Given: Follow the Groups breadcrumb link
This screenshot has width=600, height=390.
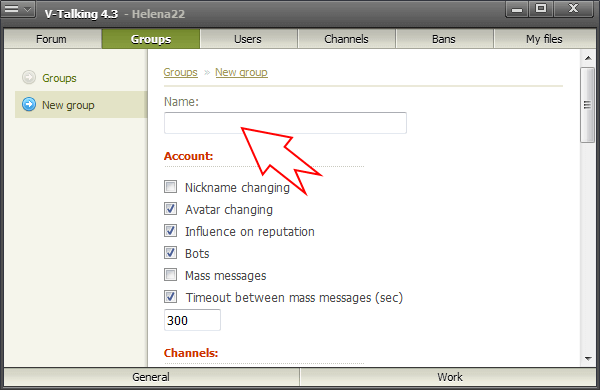Looking at the screenshot, I should point(181,72).
